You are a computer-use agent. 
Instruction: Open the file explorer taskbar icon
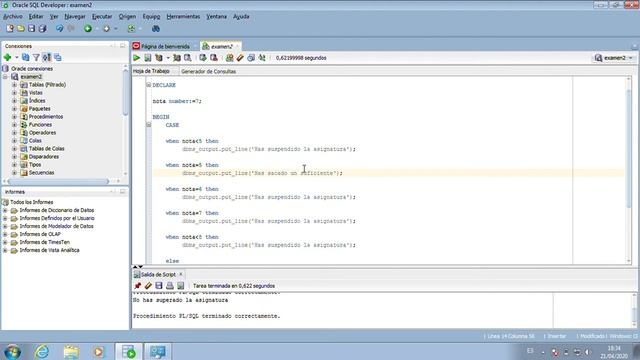coord(71,351)
